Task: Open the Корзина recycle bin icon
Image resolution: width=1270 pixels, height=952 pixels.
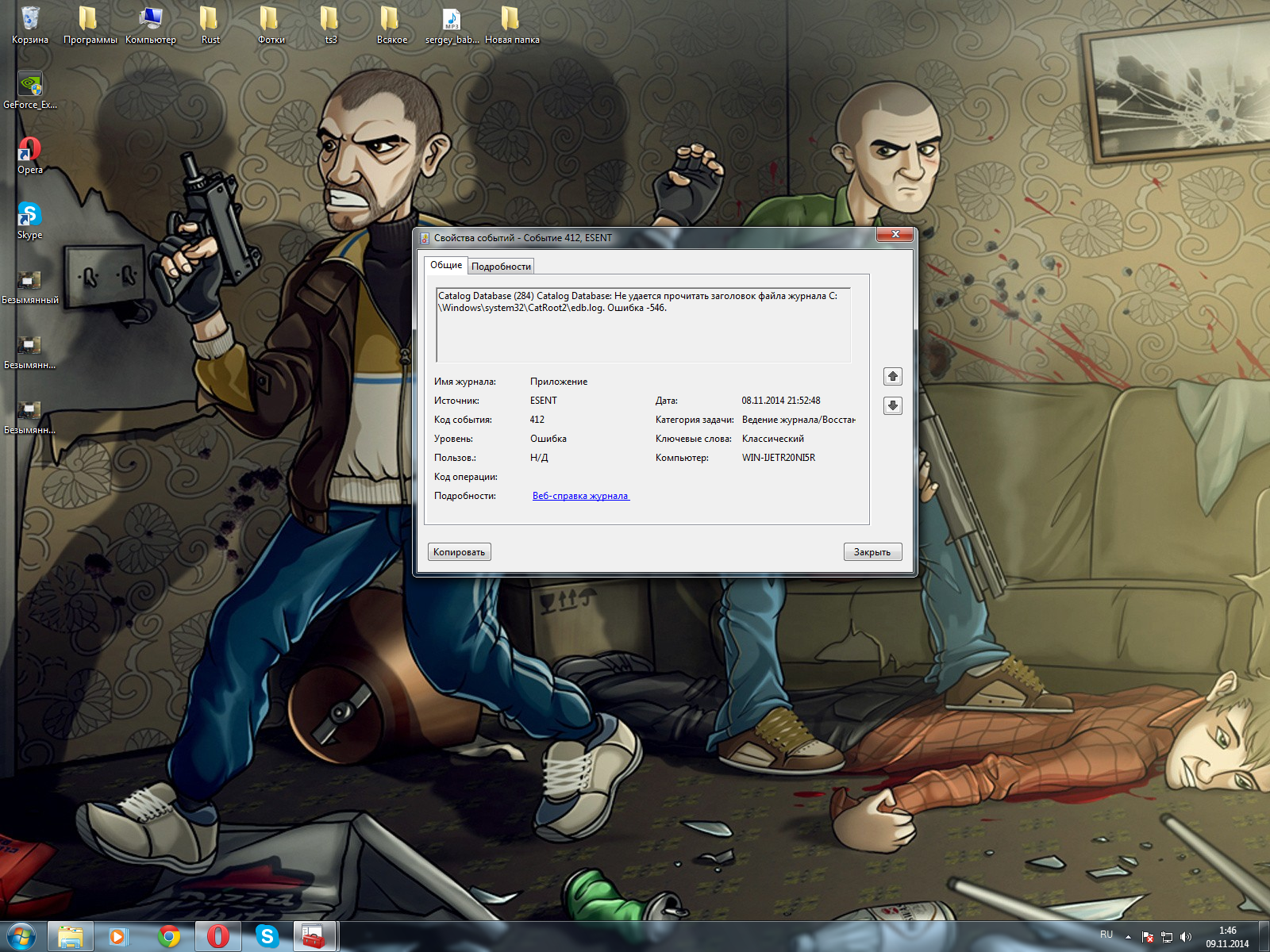Action: [x=30, y=24]
